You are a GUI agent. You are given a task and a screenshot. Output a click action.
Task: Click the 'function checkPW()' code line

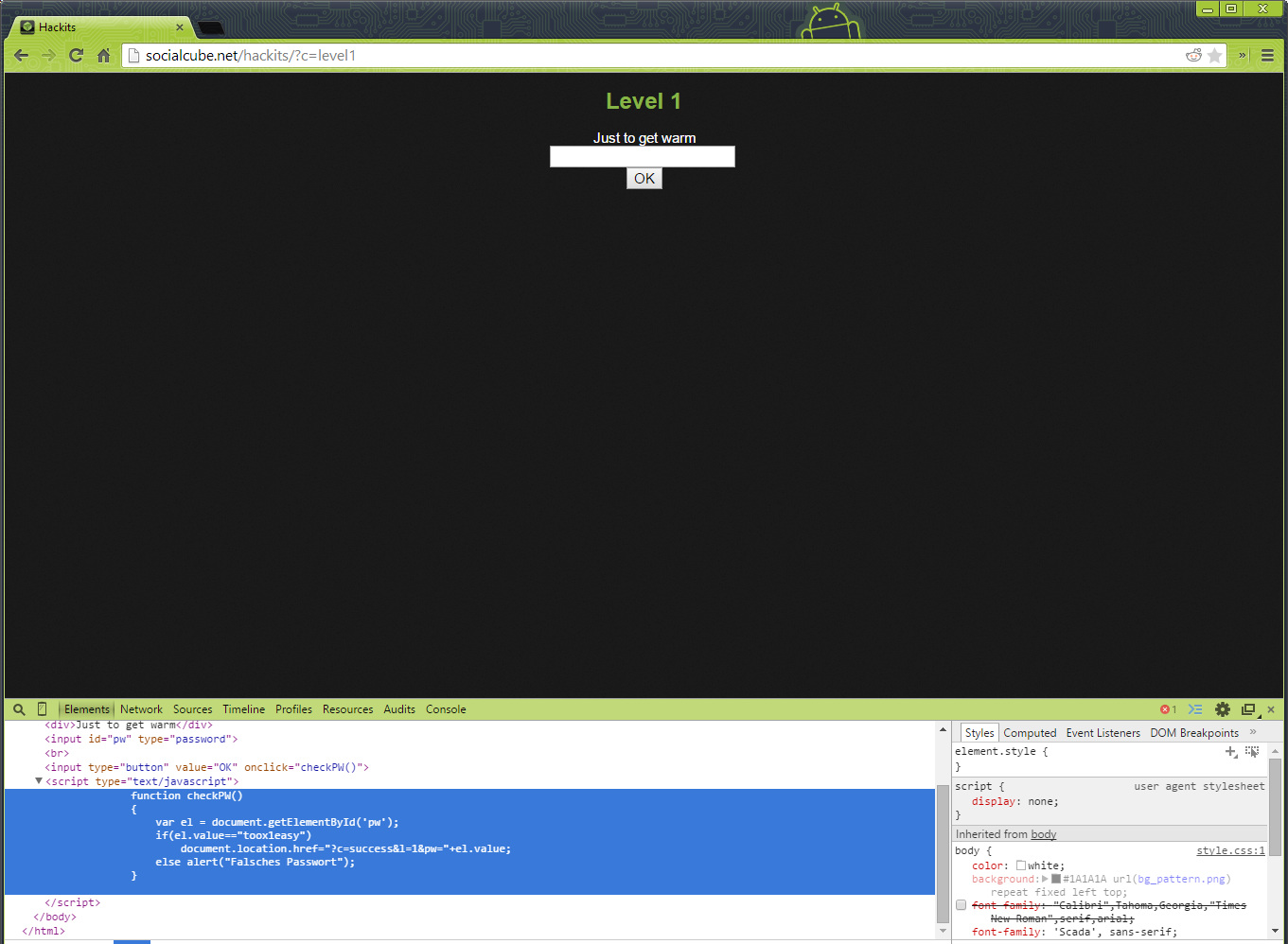coord(186,795)
